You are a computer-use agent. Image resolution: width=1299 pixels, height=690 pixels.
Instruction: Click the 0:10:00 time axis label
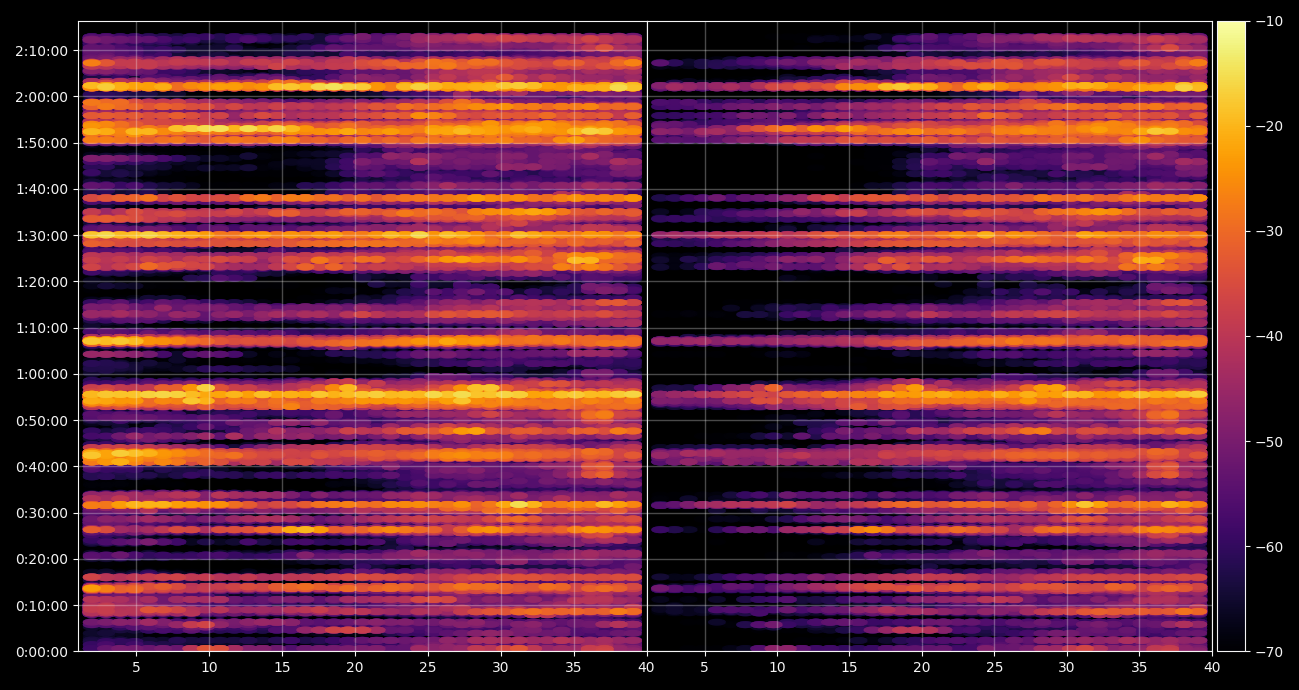tap(42, 606)
